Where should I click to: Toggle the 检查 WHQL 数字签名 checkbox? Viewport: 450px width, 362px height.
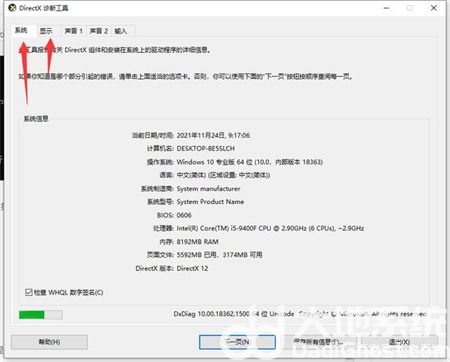[29, 292]
